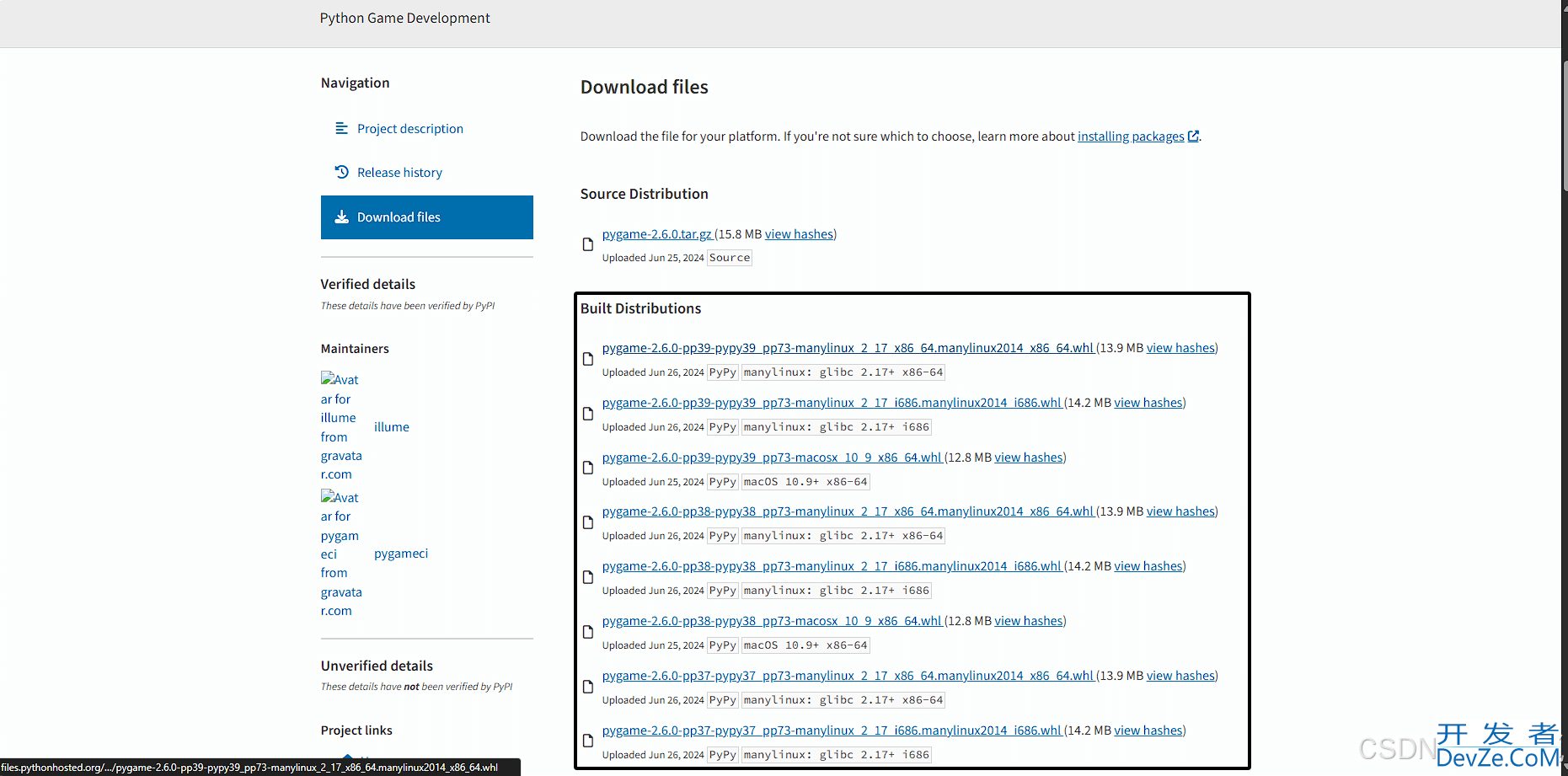
Task: Click the Verified details heading
Action: pyautogui.click(x=368, y=284)
